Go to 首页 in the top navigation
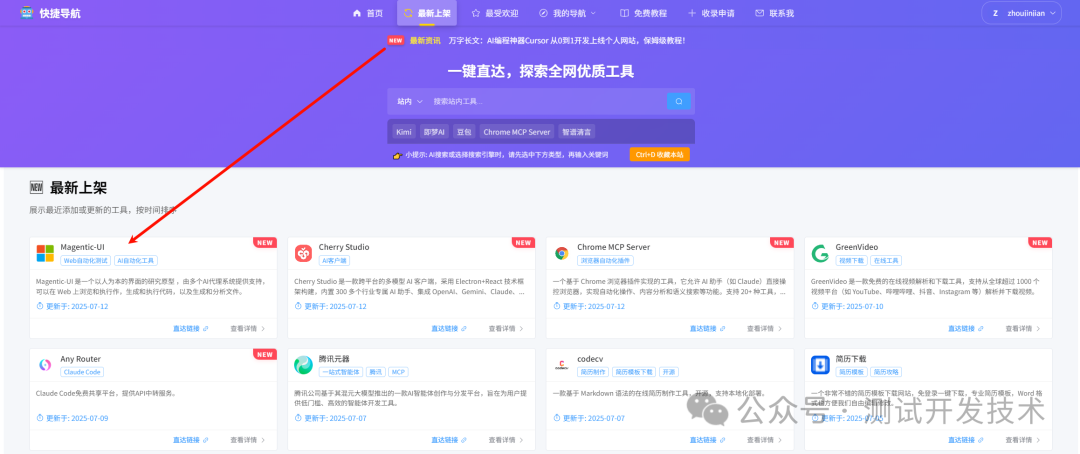 pyautogui.click(x=368, y=13)
